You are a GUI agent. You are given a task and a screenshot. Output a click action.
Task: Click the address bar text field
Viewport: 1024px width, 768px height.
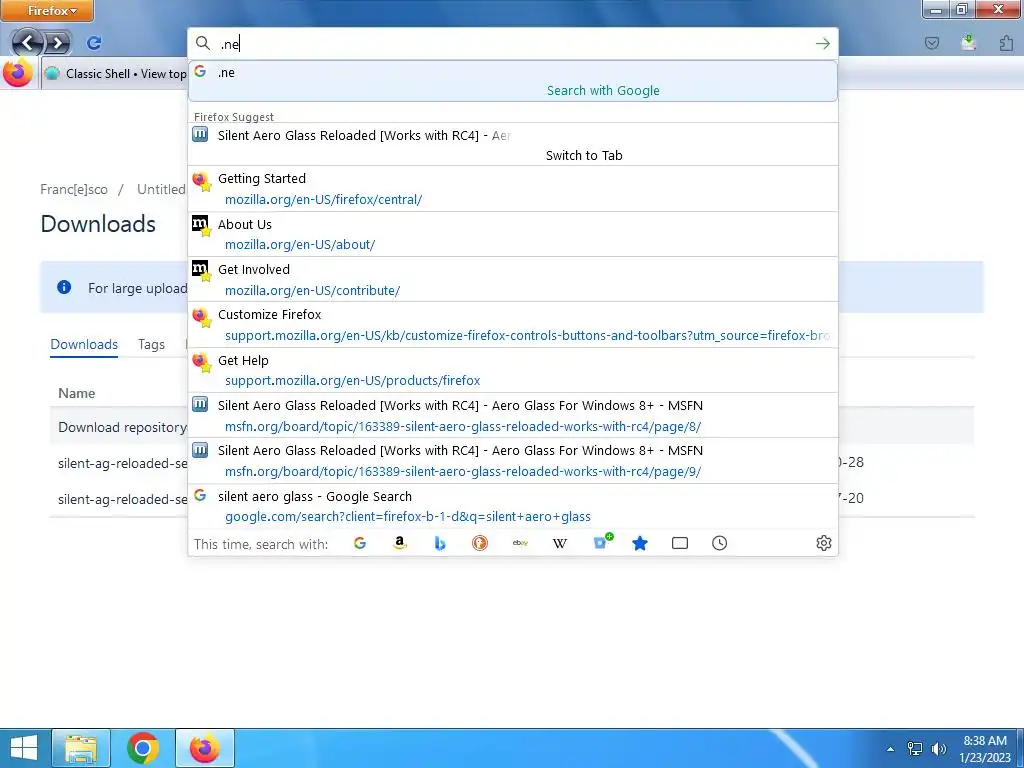pos(513,44)
